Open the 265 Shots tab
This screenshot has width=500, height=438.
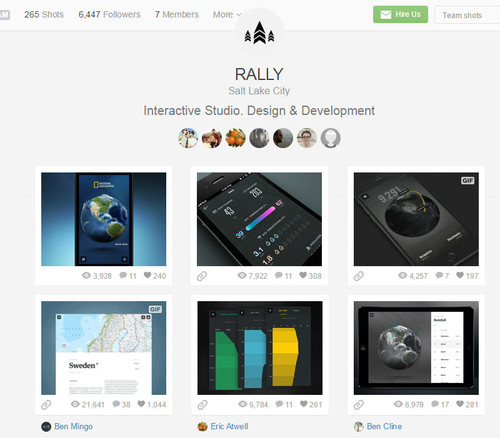coord(44,15)
